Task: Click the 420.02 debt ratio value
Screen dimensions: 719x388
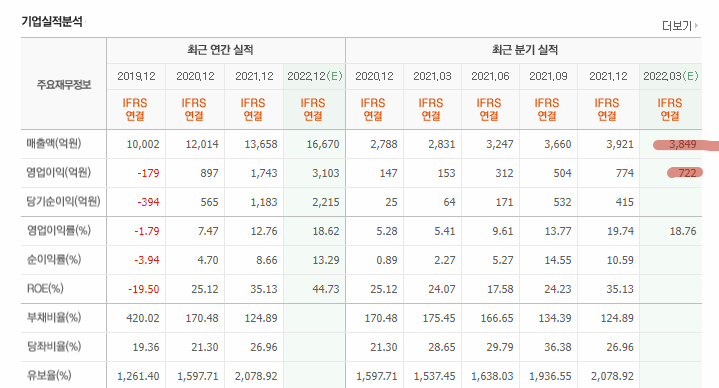Action: tap(143, 318)
